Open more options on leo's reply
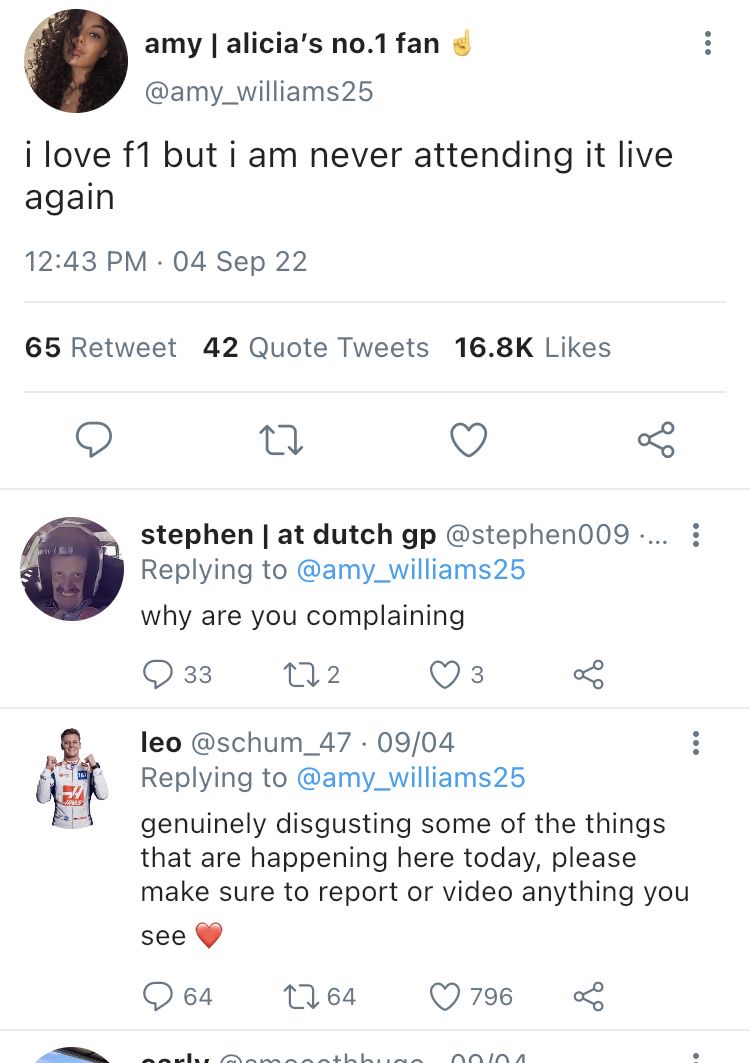The width and height of the screenshot is (750, 1063). click(696, 743)
